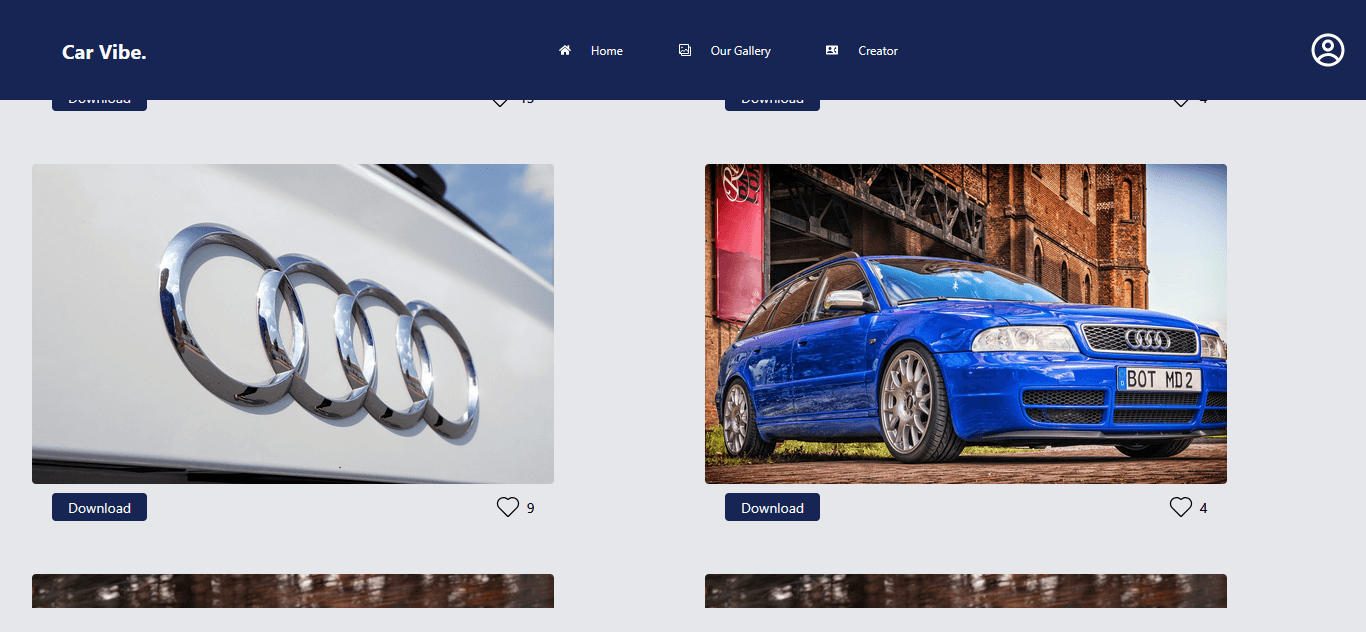The height and width of the screenshot is (632, 1366).
Task: Like the blue Audi wagon photo
Action: pos(1181,507)
